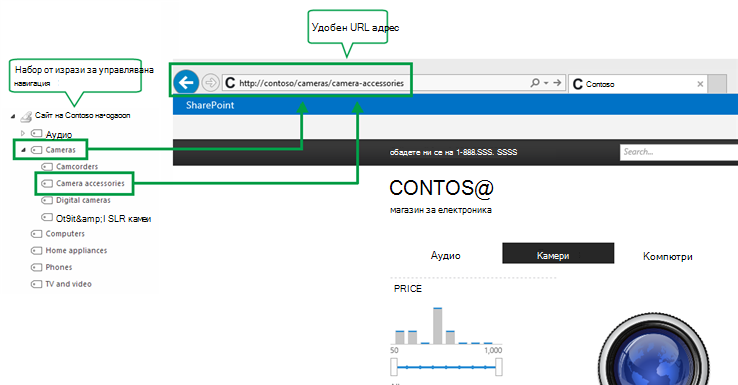Image resolution: width=738 pixels, height=385 pixels.
Task: Select the Аудио term in tree
Action: [x=59, y=135]
